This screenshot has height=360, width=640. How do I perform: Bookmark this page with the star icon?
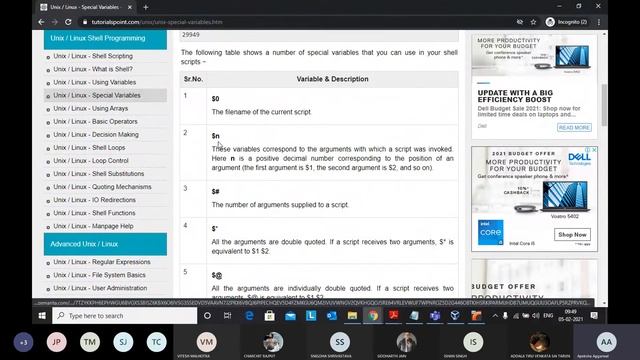[x=533, y=22]
